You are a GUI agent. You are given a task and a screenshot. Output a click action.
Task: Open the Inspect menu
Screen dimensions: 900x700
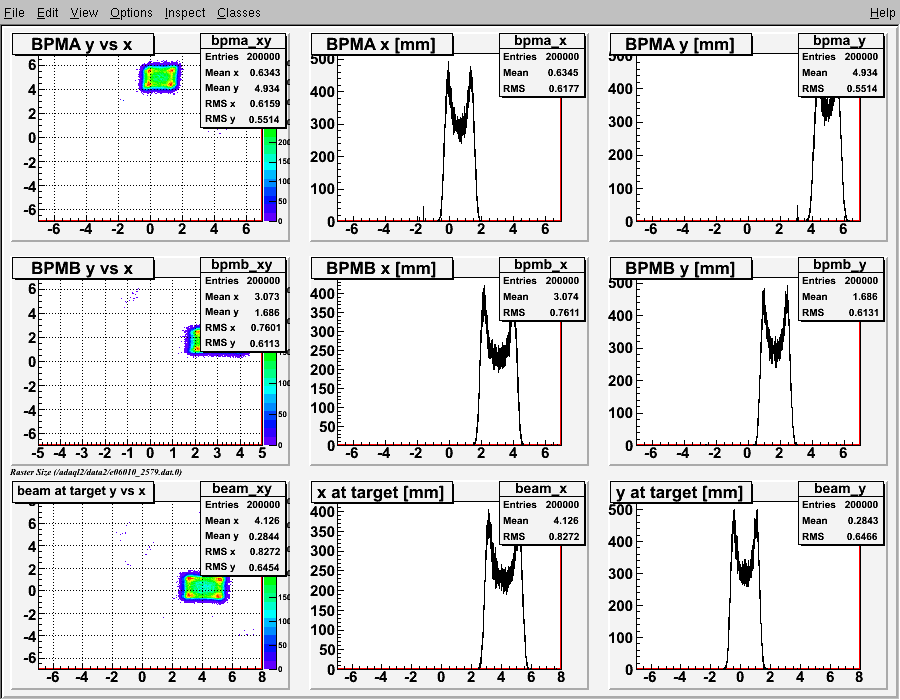coord(184,12)
